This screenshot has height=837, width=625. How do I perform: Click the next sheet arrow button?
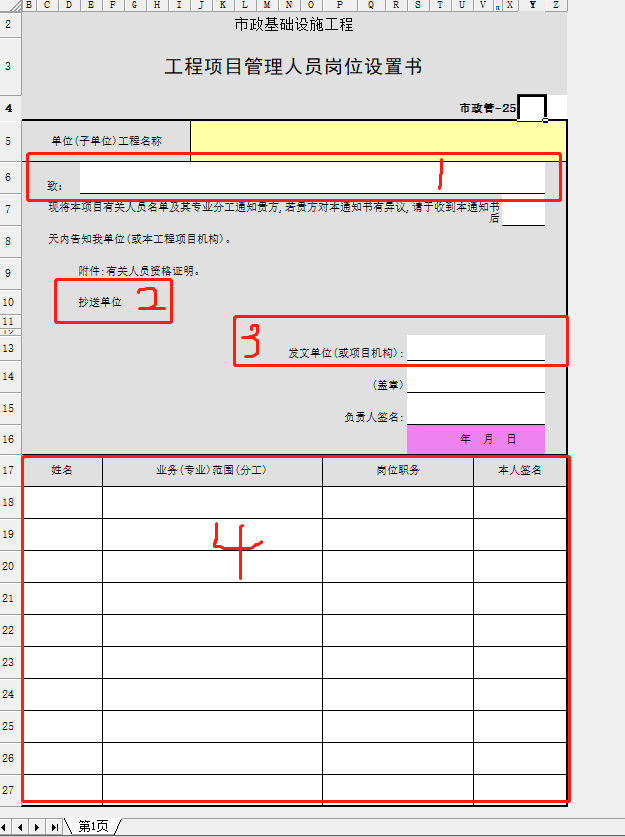coord(38,827)
